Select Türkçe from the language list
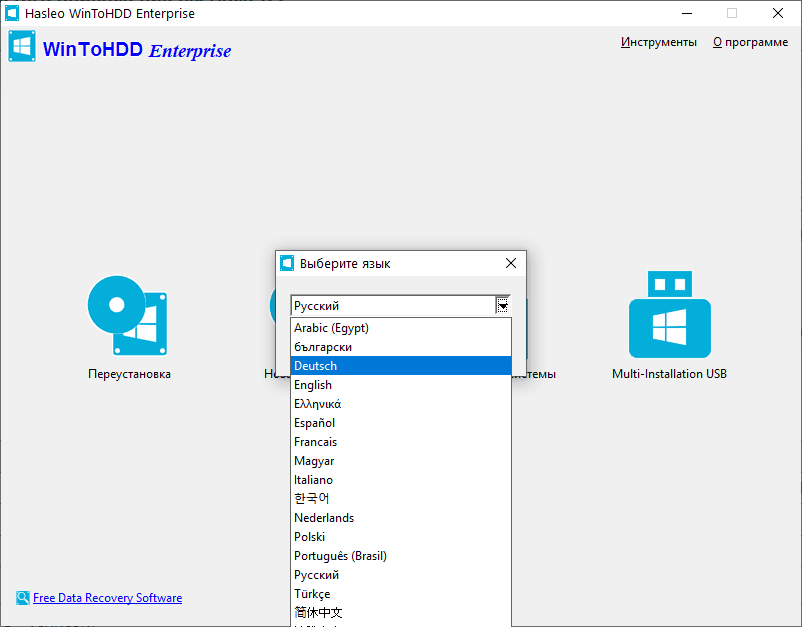 pyautogui.click(x=401, y=594)
